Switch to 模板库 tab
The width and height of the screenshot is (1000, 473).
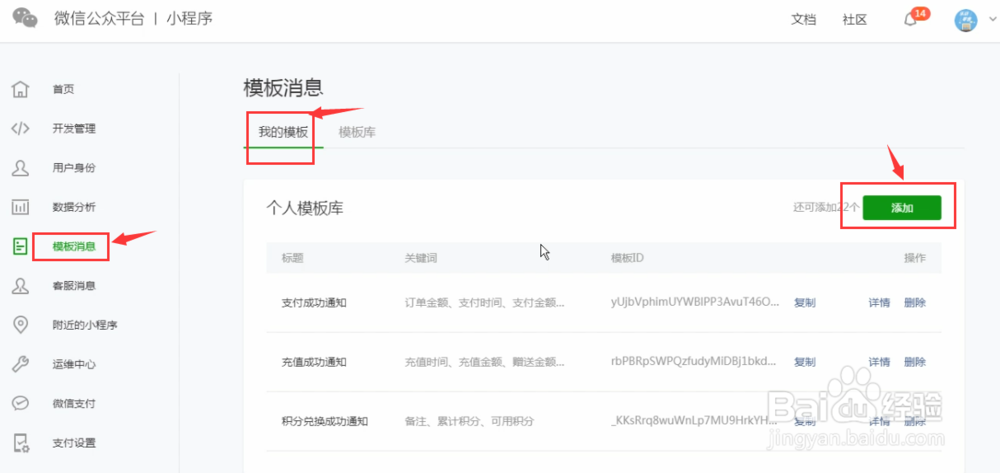pos(357,133)
